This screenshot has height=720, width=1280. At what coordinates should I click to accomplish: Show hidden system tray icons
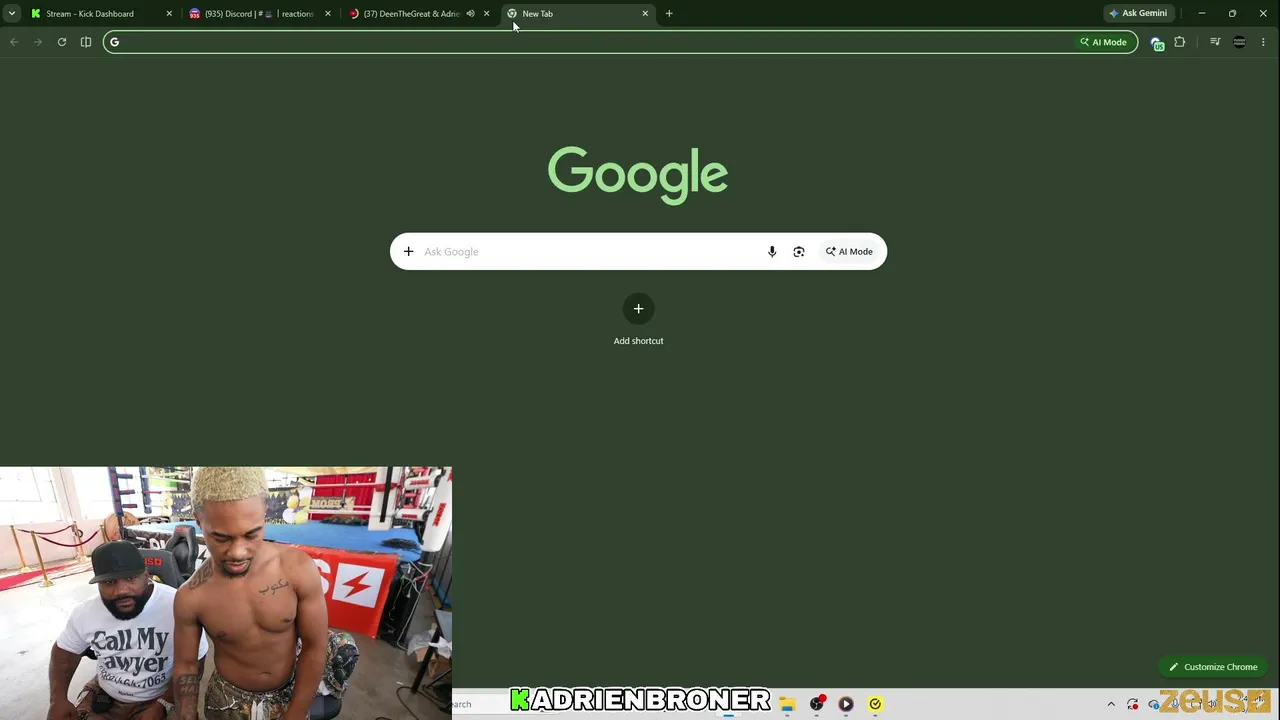click(1111, 704)
